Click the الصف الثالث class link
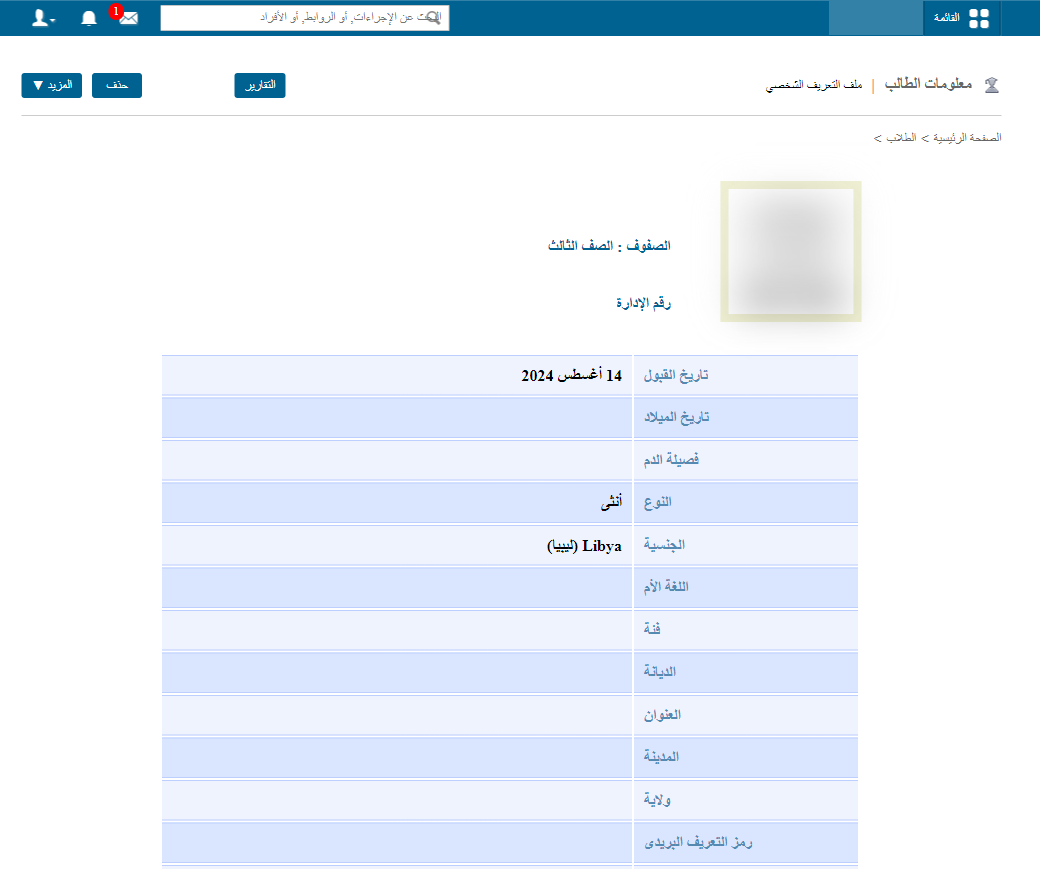 pyautogui.click(x=580, y=245)
